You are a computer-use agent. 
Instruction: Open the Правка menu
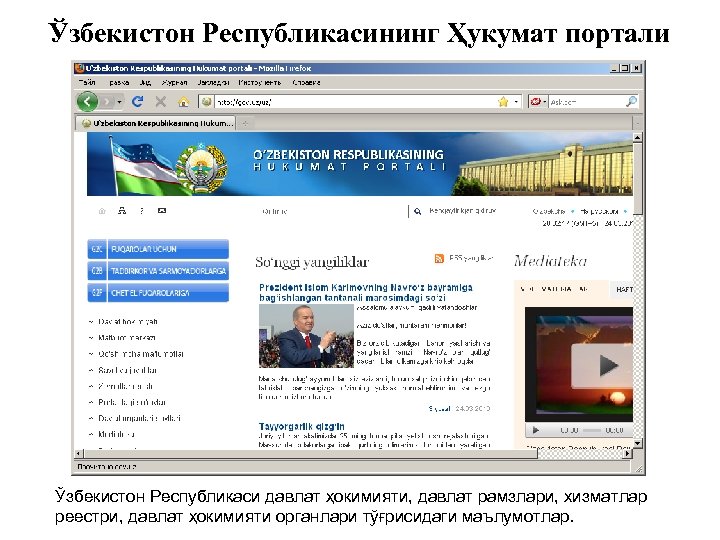(x=119, y=83)
